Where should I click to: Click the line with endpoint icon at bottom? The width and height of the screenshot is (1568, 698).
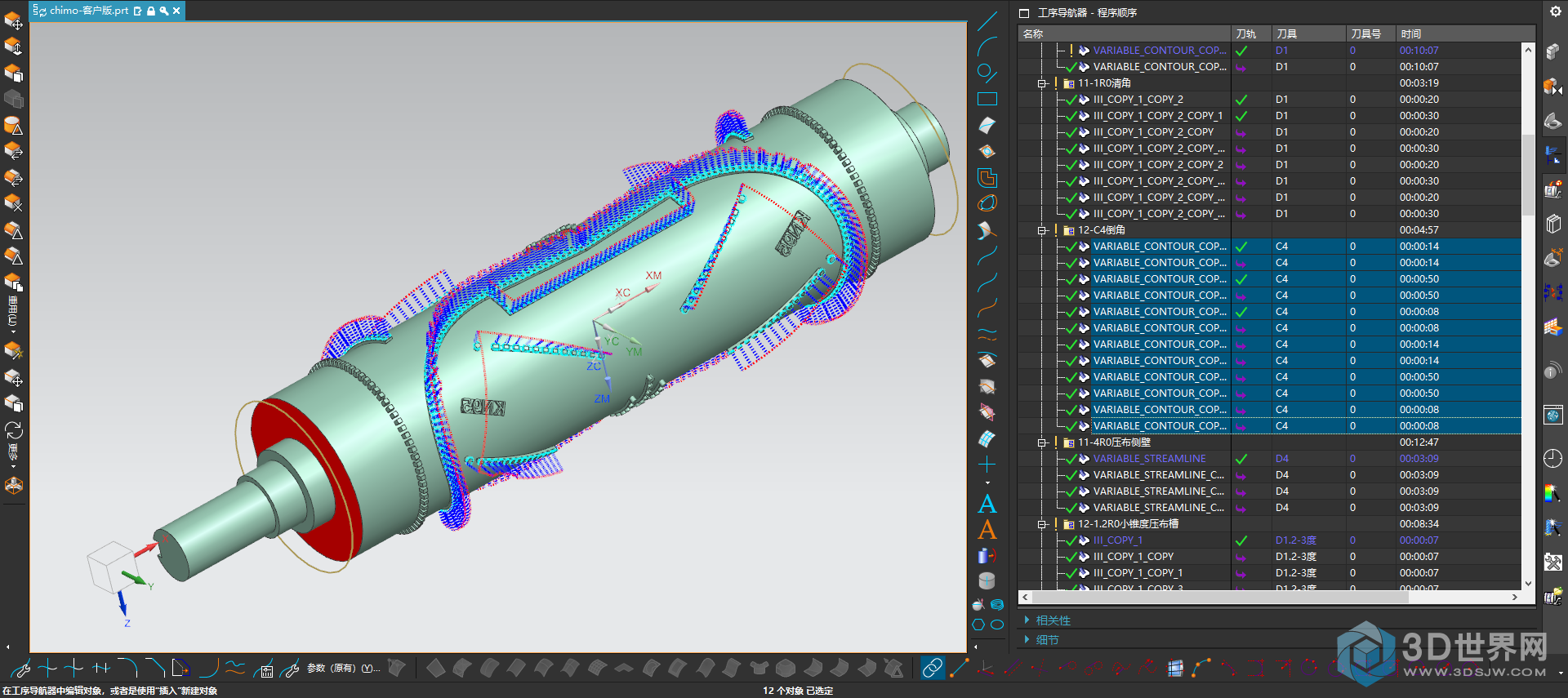959,668
